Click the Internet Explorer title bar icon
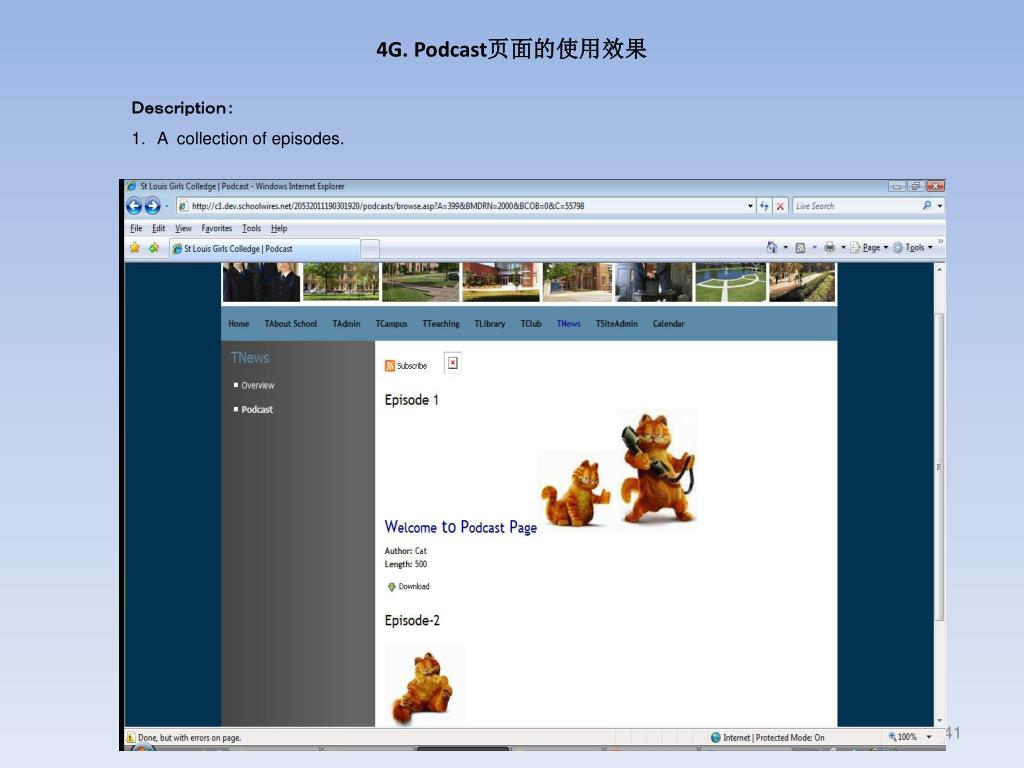The width and height of the screenshot is (1024, 768). pyautogui.click(x=131, y=186)
